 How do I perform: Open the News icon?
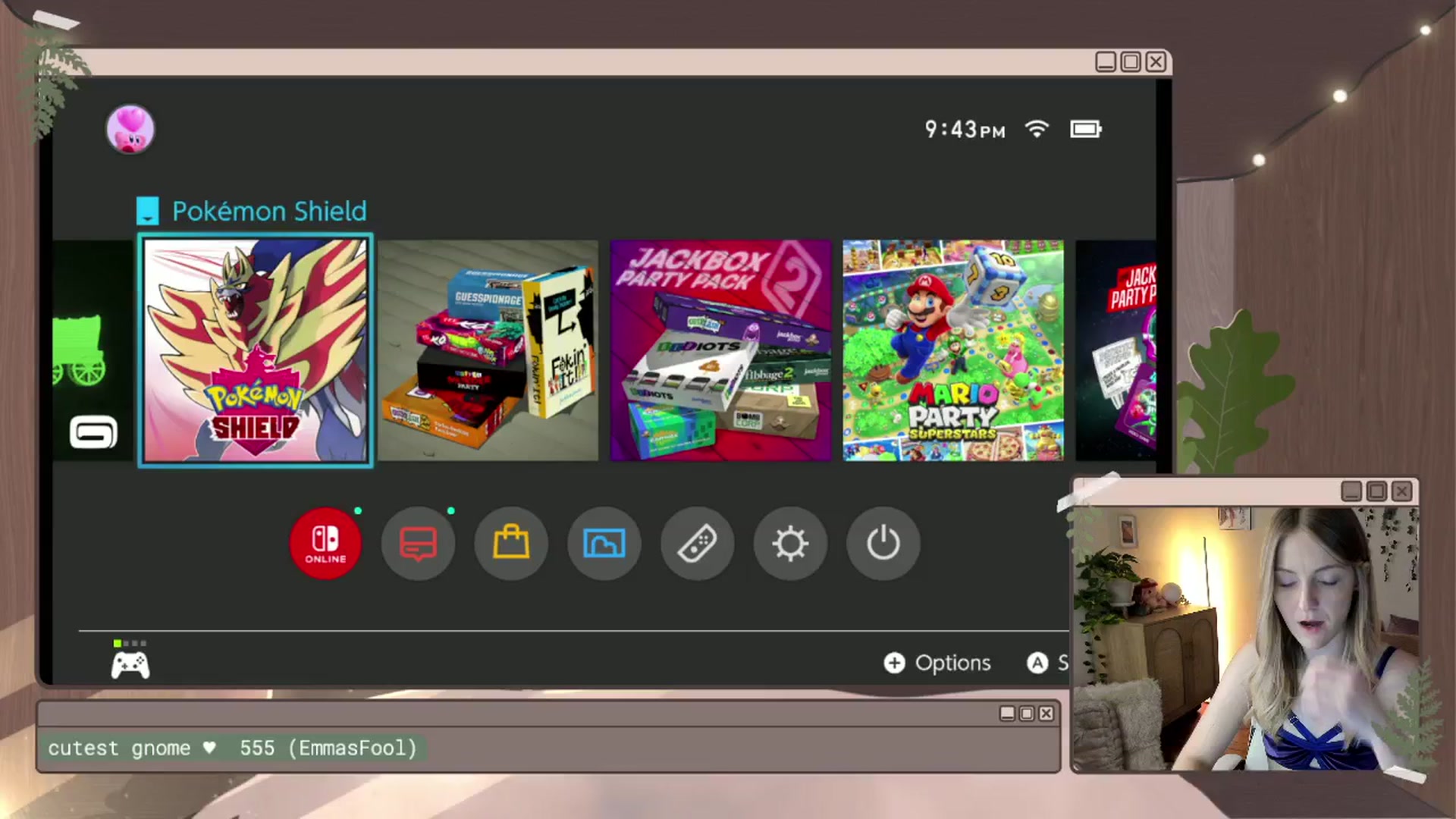[418, 544]
